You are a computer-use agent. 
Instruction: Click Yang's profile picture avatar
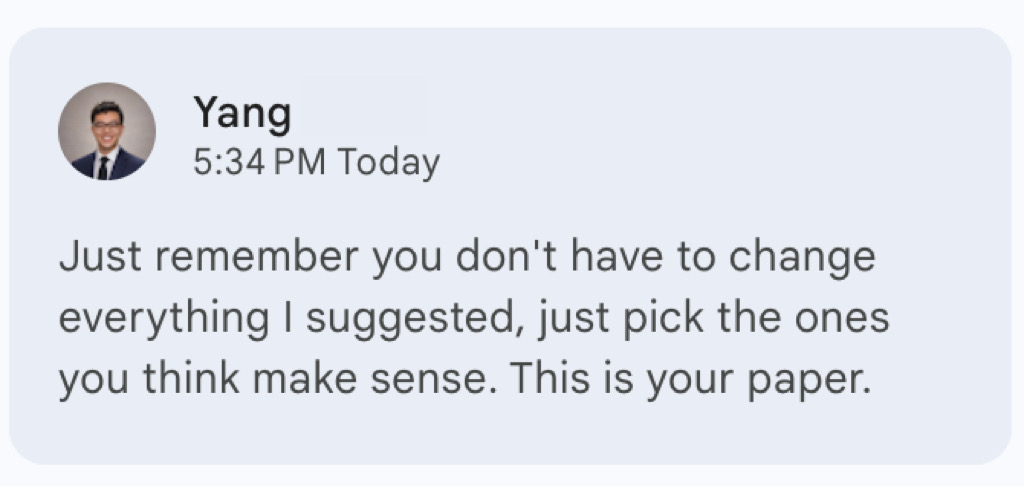pyautogui.click(x=107, y=131)
